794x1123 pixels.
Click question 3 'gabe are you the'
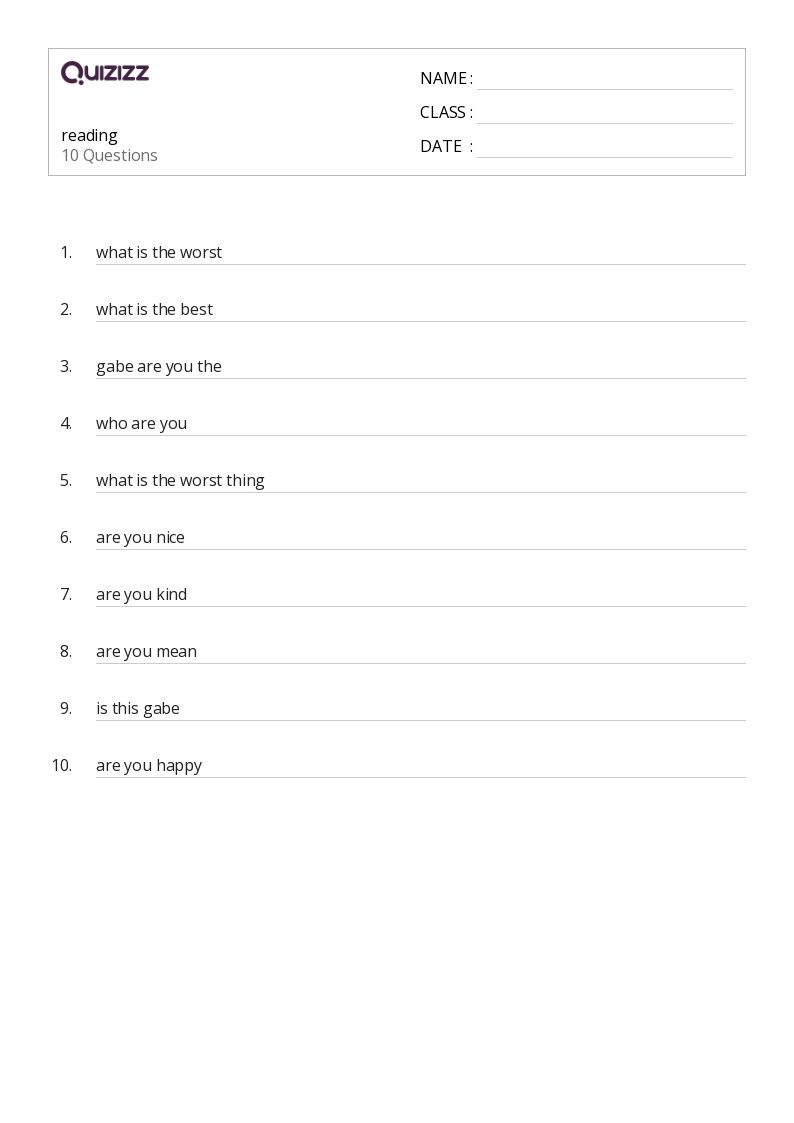click(159, 366)
